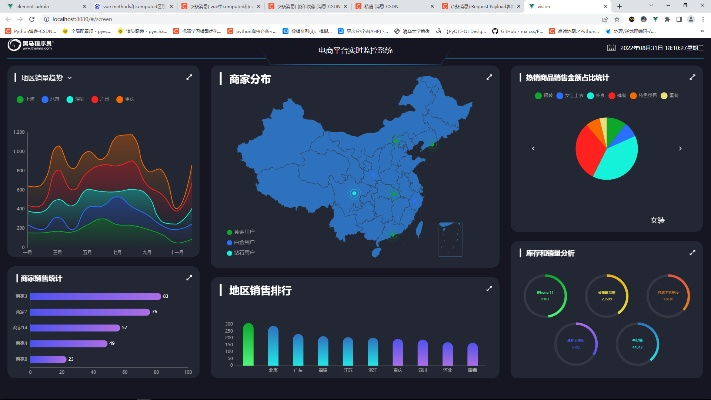The height and width of the screenshot is (400, 711).
Task: Reload the current page
Action: [x=32, y=19]
